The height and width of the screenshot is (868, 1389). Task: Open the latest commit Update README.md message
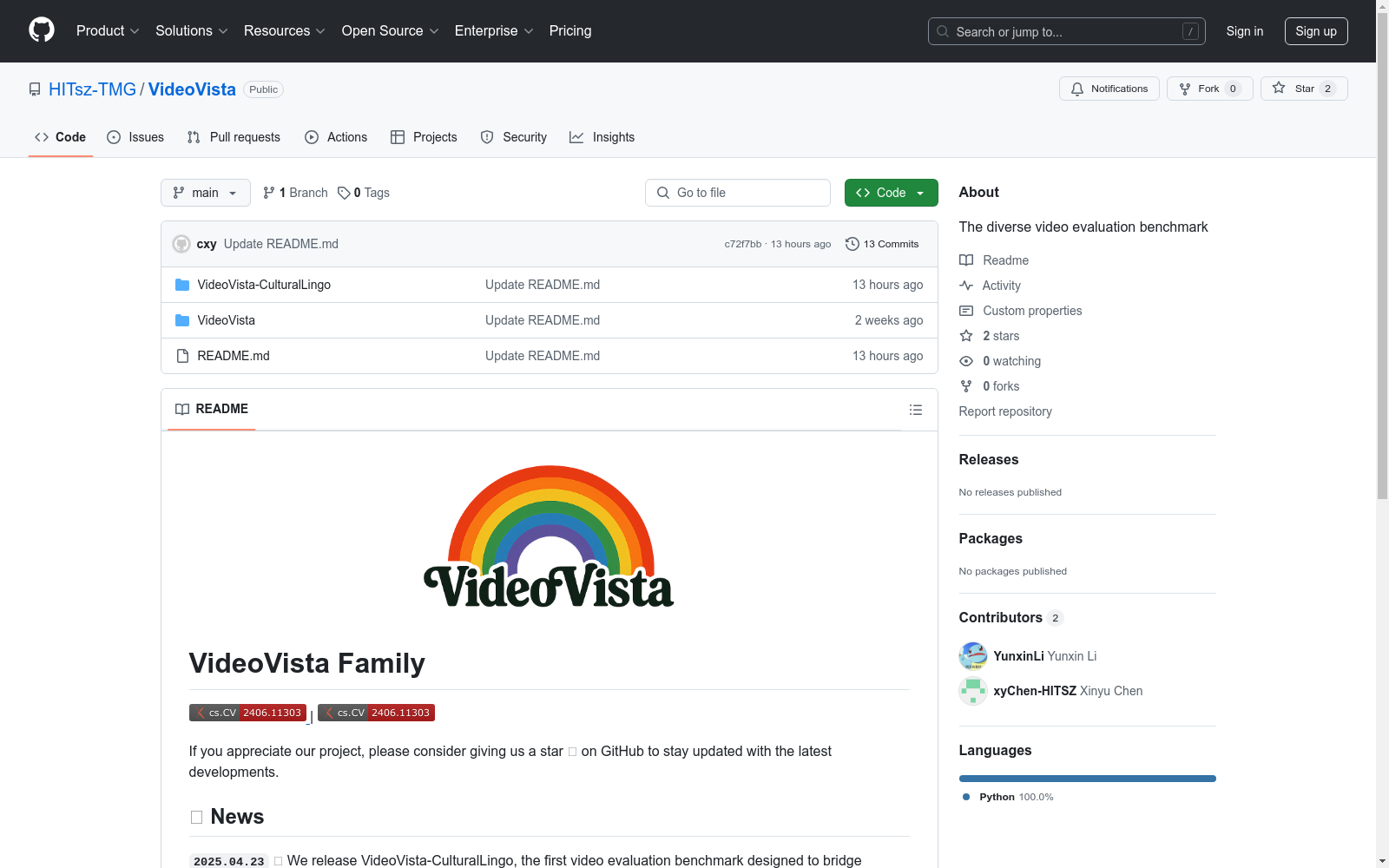[281, 244]
